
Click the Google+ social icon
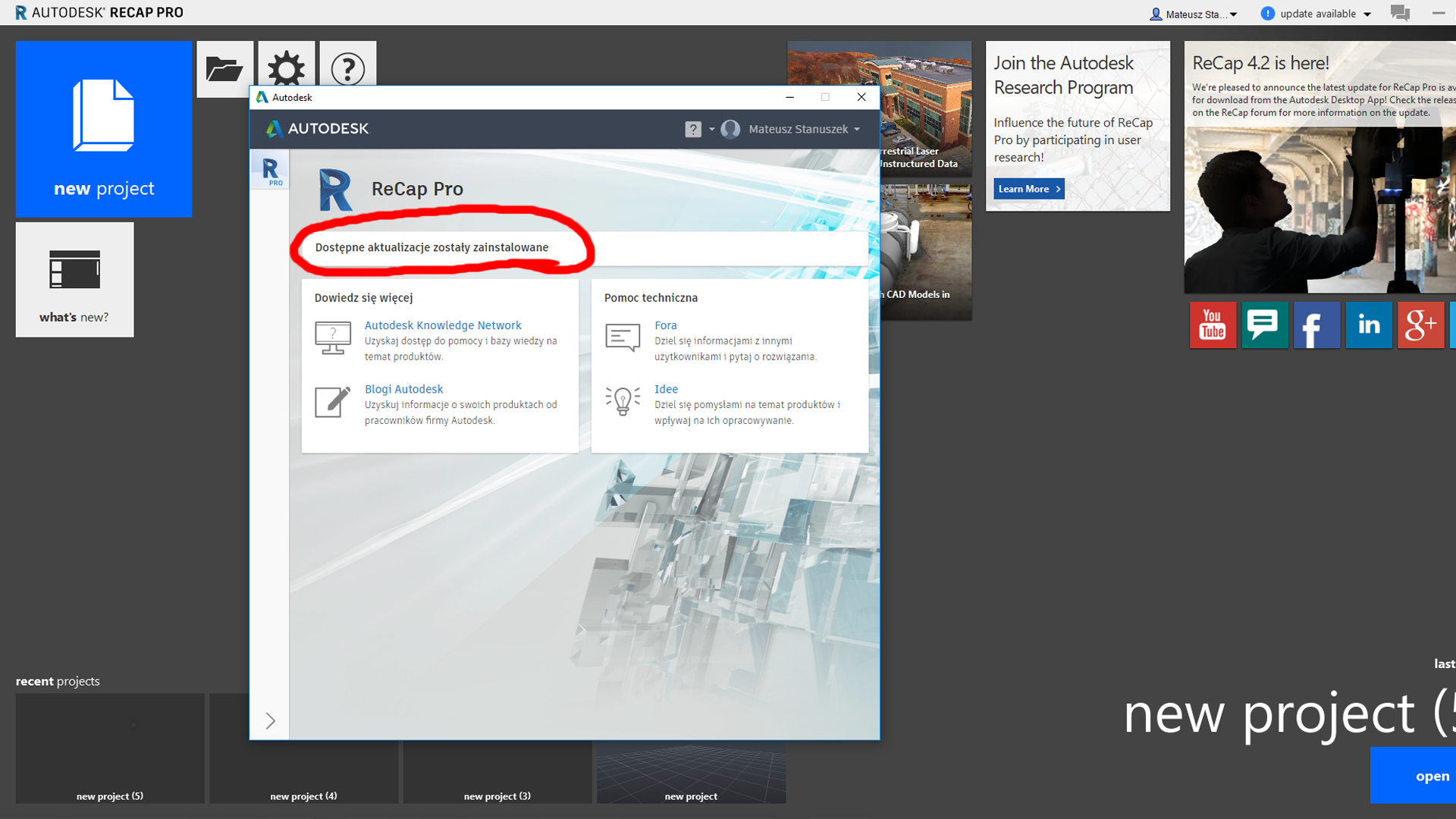point(1420,325)
